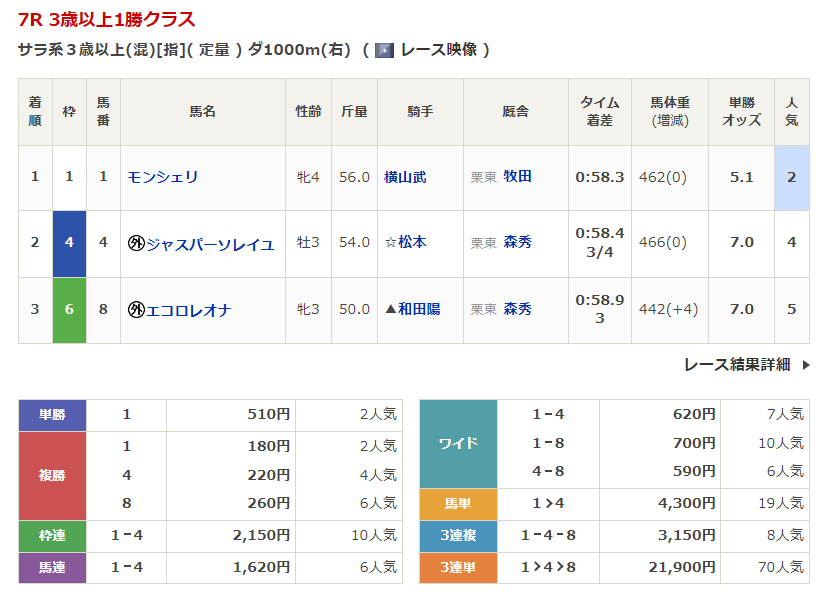
Task: Click the タイム着差 column header
Action: 600,112
